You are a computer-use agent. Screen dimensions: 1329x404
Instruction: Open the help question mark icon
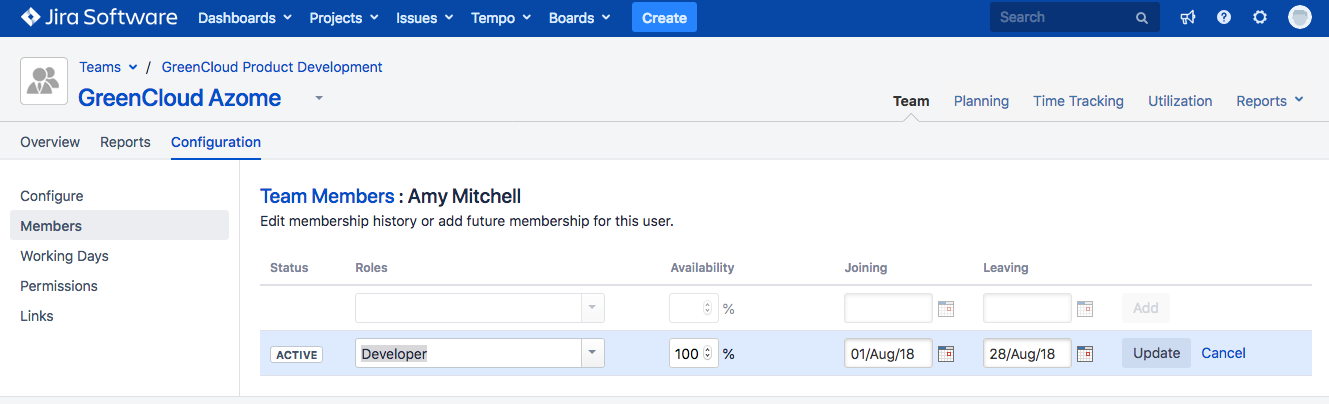tap(1223, 18)
